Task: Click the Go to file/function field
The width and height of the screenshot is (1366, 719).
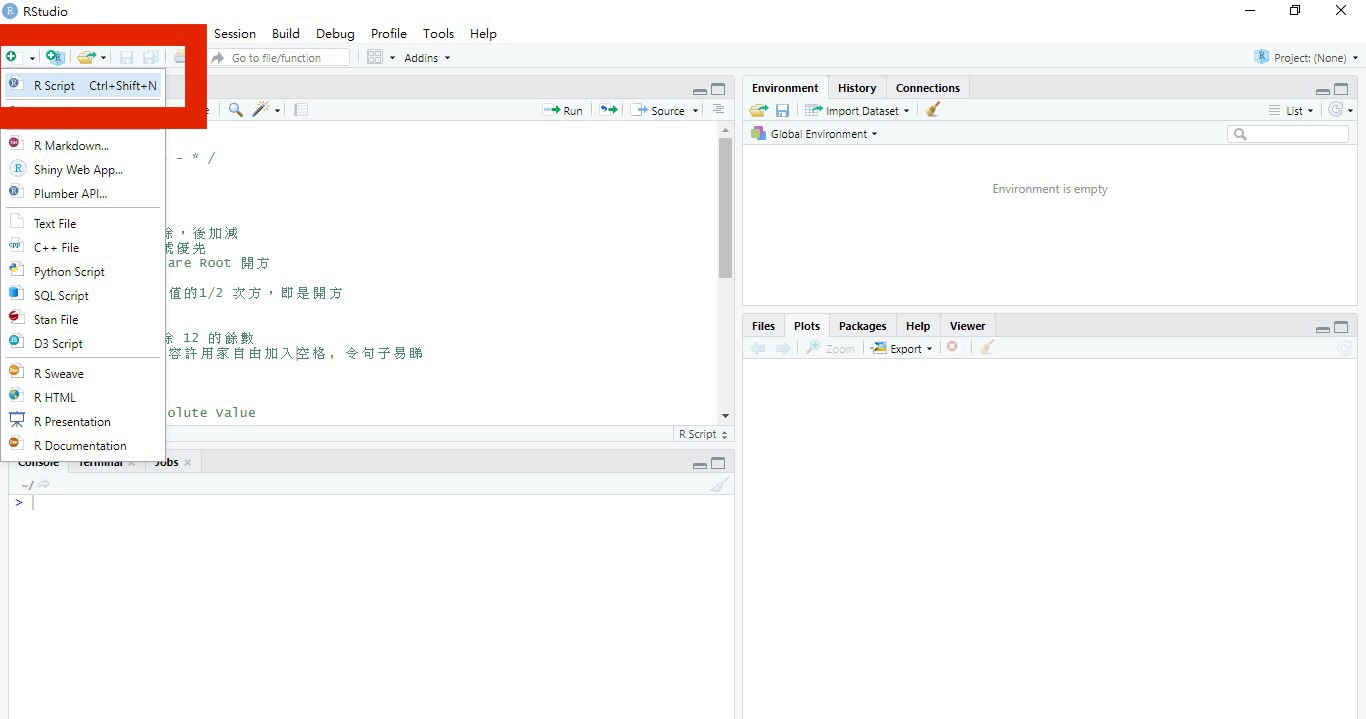Action: coord(280,58)
